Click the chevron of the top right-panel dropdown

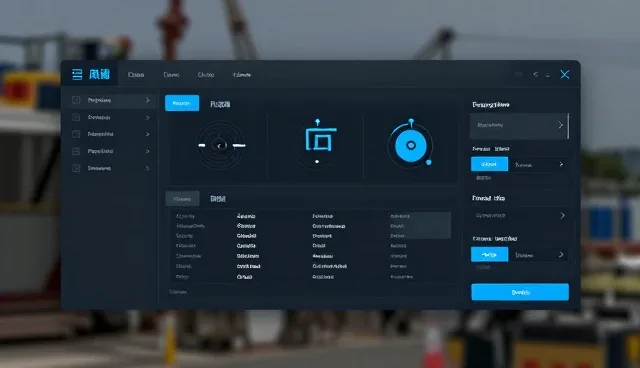[560, 125]
